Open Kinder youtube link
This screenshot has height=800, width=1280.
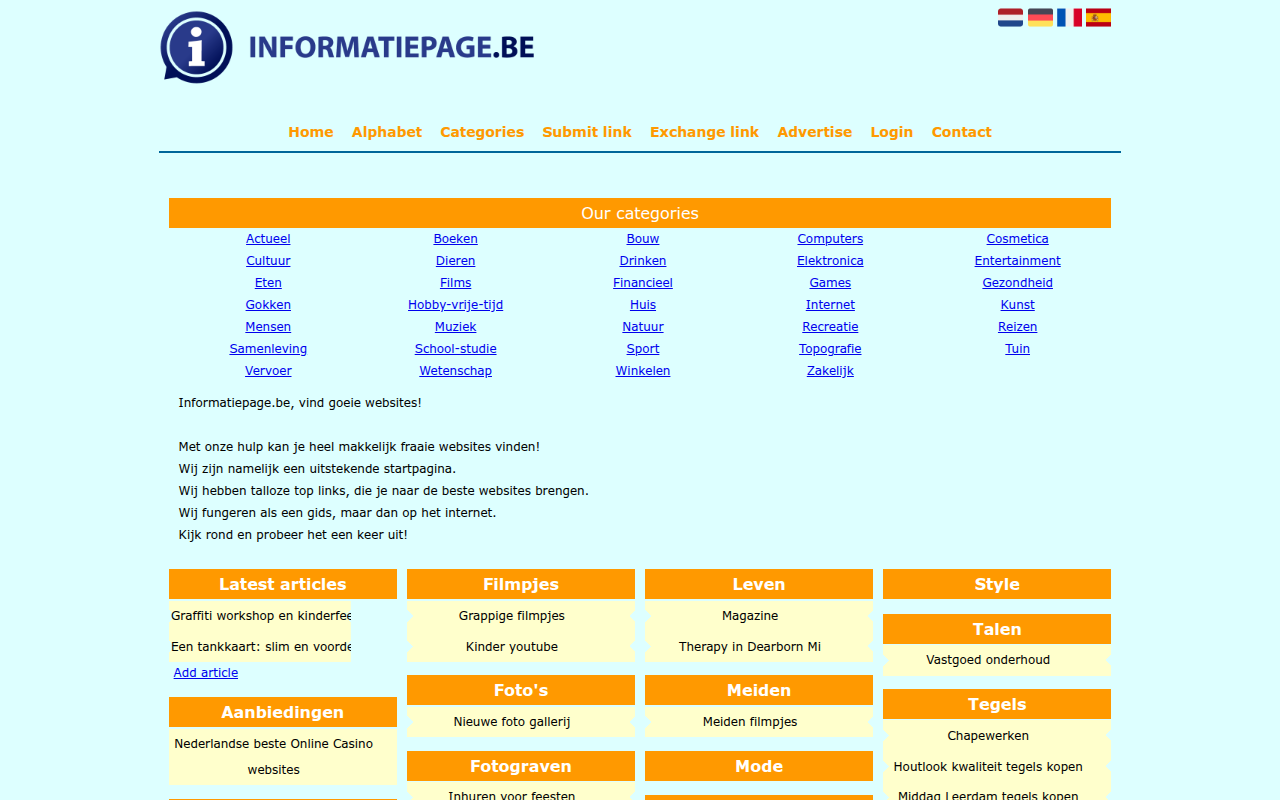[x=512, y=647]
